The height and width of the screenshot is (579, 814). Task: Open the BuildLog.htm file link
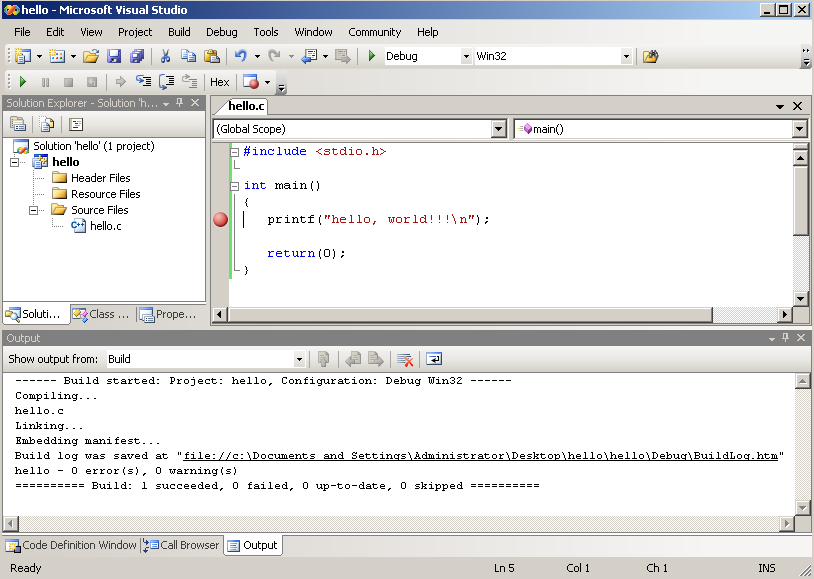(x=481, y=455)
